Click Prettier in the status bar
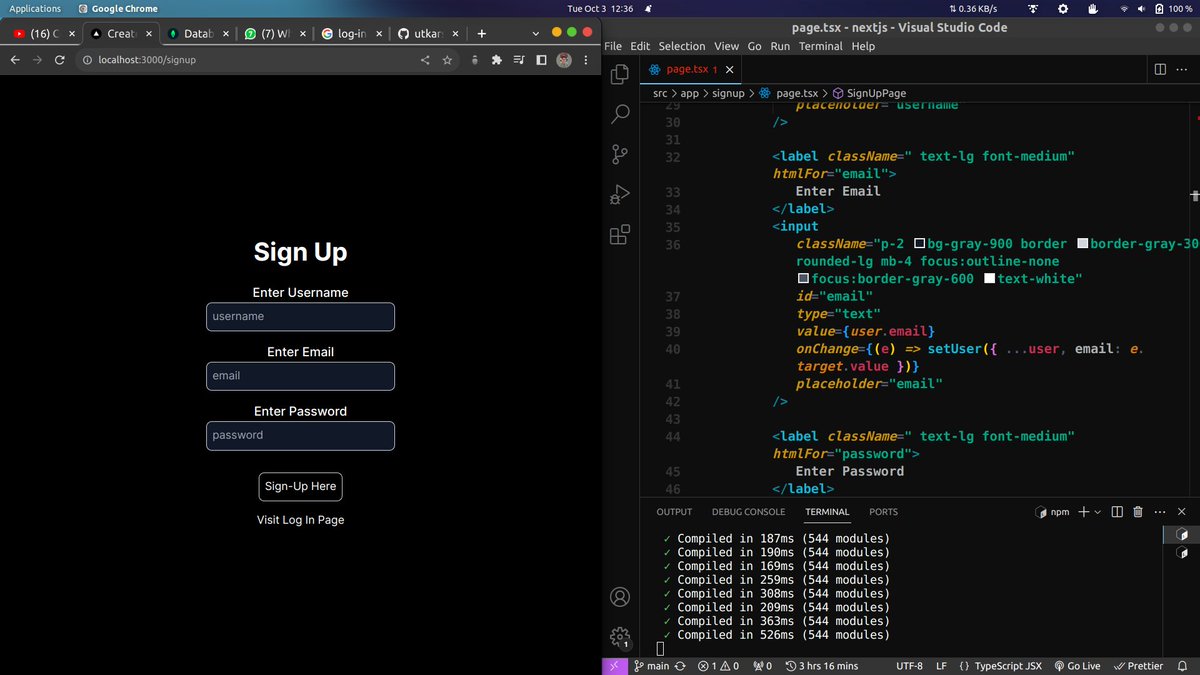 pos(1138,666)
